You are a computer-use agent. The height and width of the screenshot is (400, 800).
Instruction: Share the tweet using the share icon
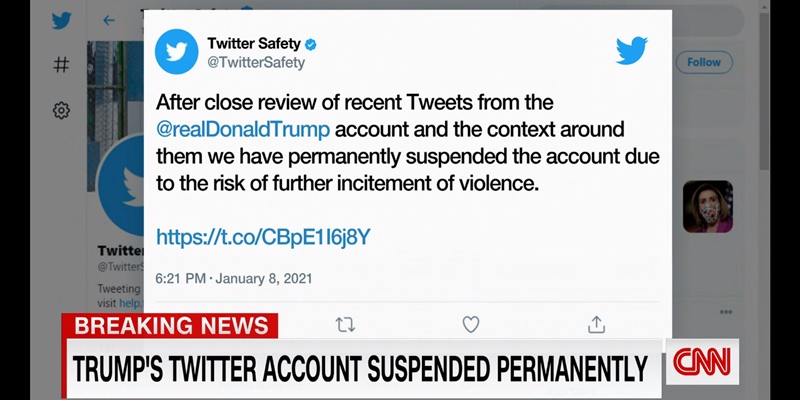tap(597, 324)
